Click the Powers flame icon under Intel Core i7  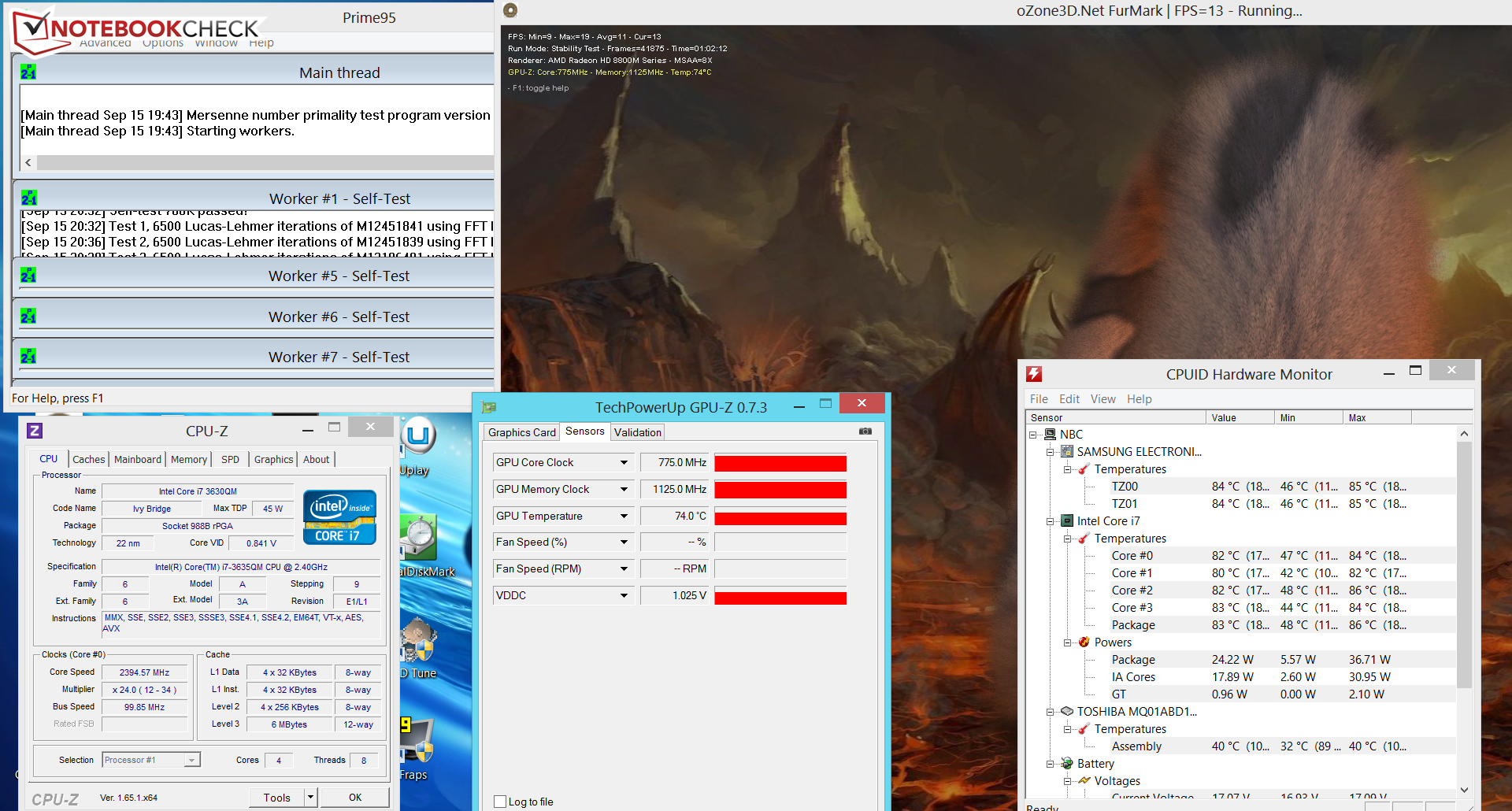point(1084,643)
